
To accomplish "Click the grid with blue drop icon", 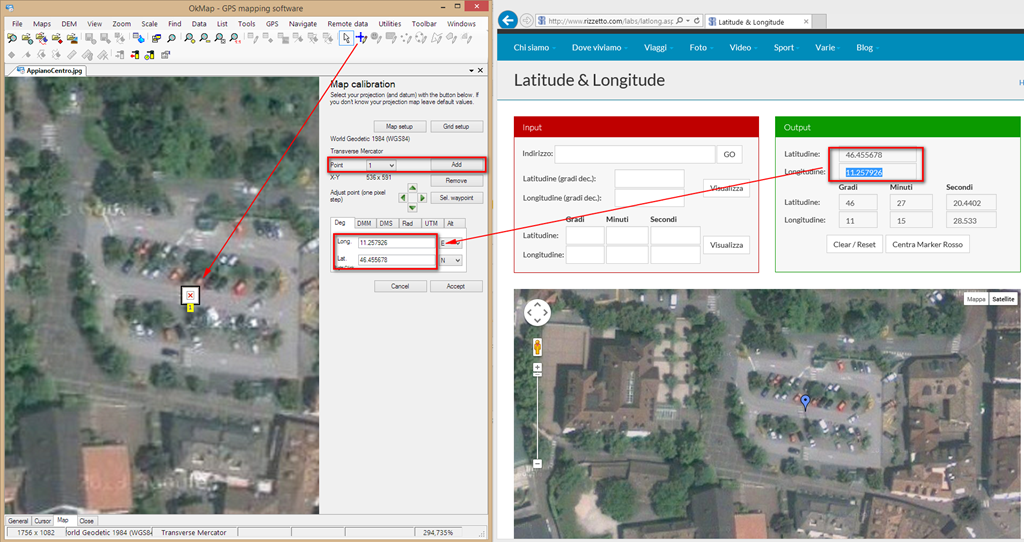I will point(138,39).
